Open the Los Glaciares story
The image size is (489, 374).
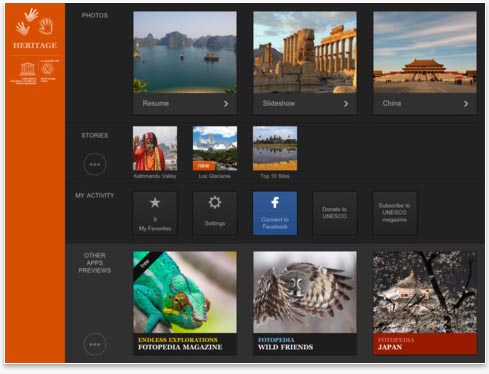click(x=215, y=148)
